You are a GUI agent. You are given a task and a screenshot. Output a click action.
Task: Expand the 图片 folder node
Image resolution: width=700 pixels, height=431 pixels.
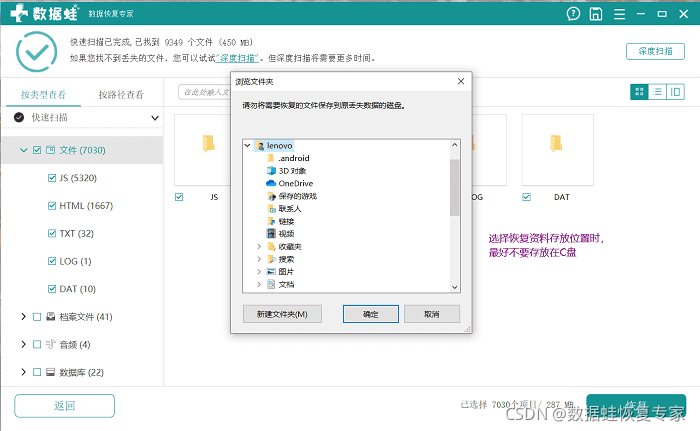point(259,272)
